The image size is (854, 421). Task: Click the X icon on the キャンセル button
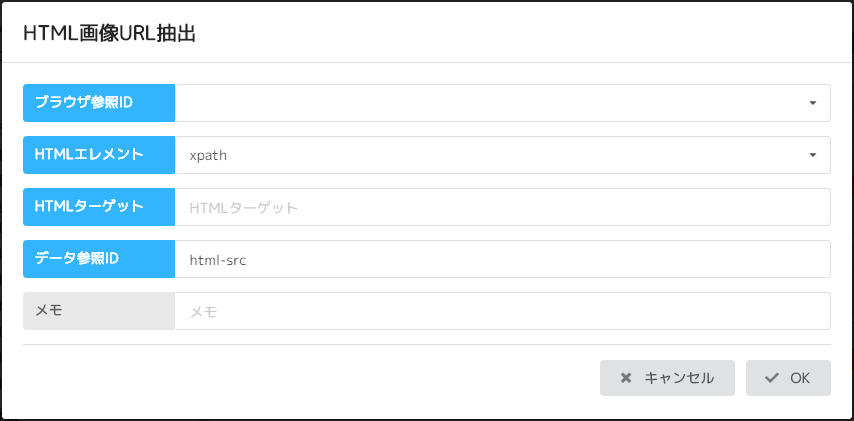626,378
